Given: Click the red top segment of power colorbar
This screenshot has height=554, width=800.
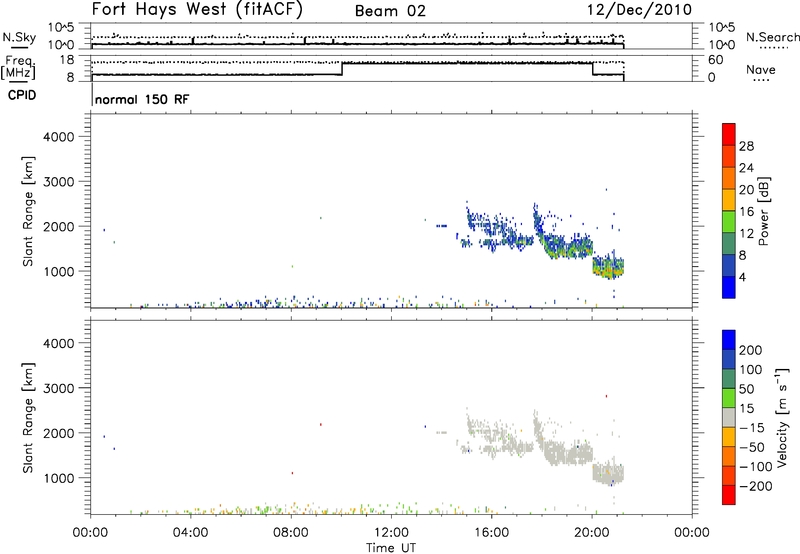Looking at the screenshot, I should coord(729,134).
